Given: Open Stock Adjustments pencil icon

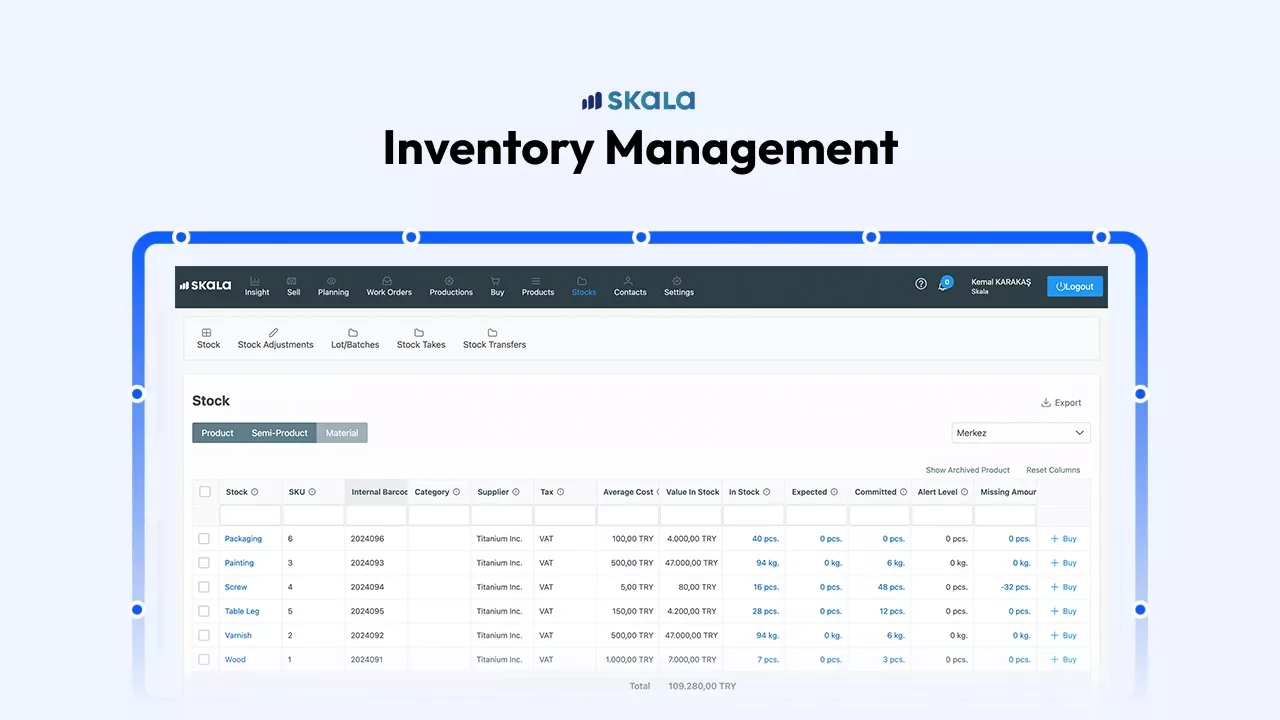Looking at the screenshot, I should pos(274,333).
